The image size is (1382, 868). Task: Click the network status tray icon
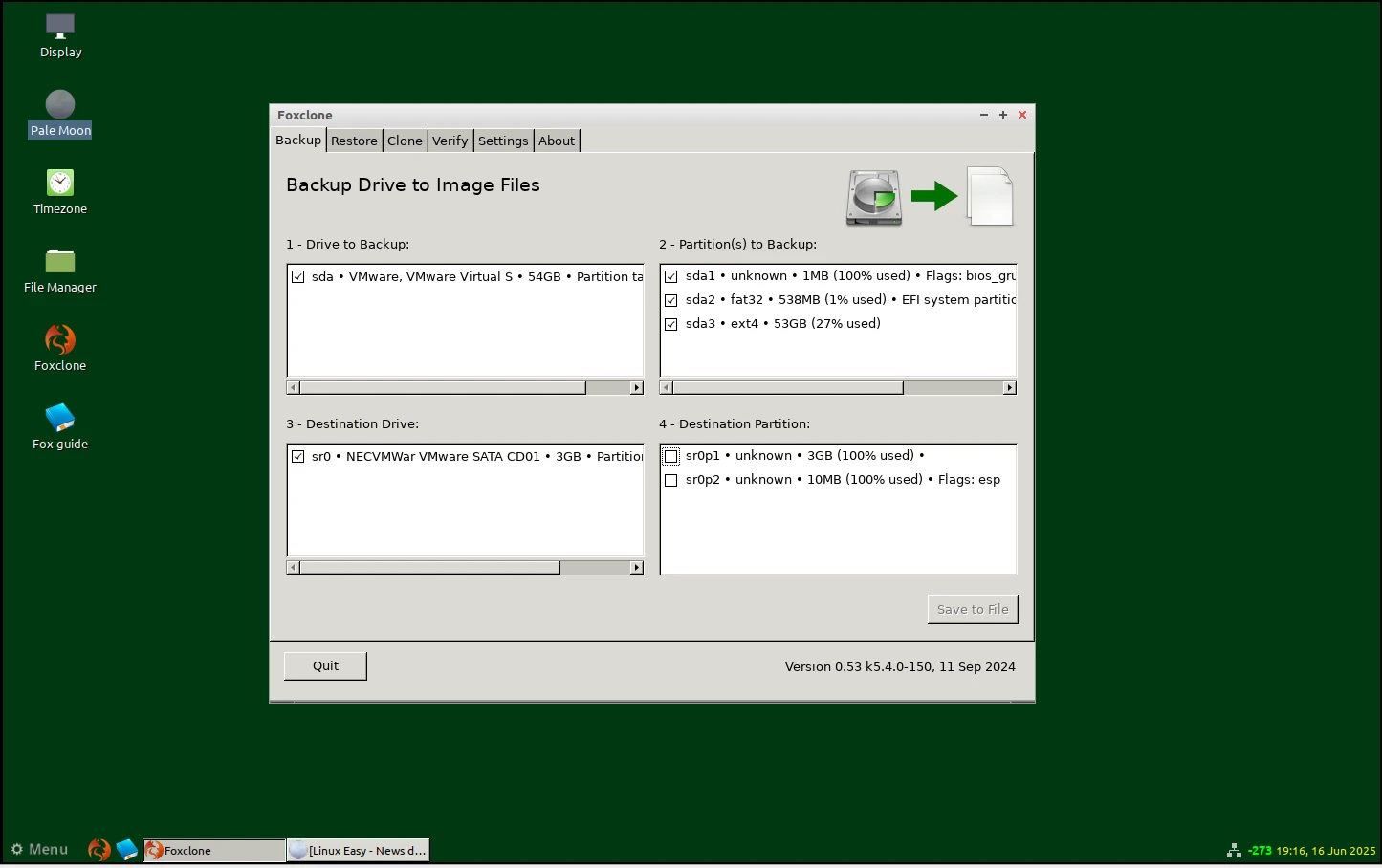pyautogui.click(x=1234, y=850)
